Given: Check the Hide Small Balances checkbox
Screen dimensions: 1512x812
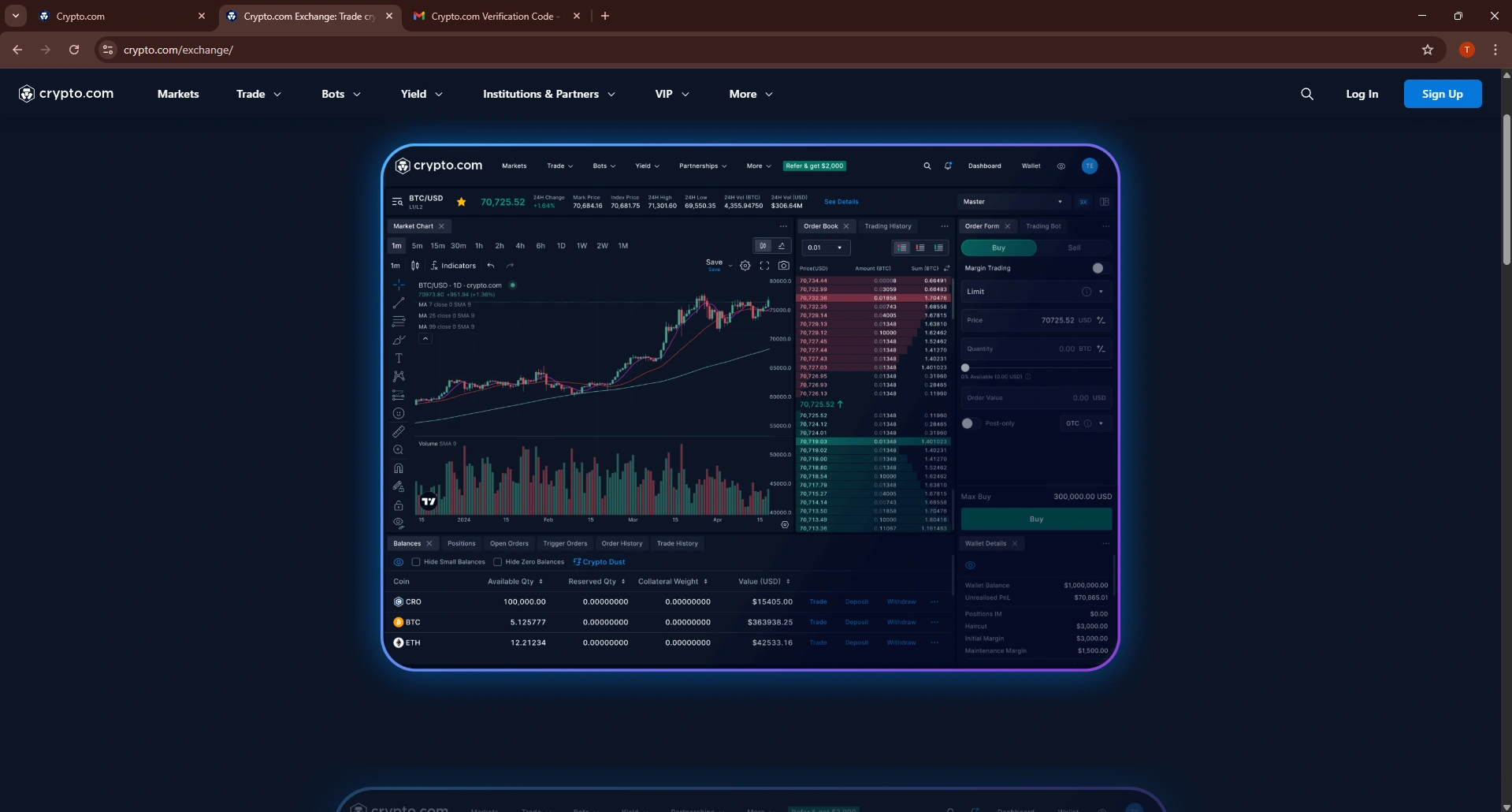Looking at the screenshot, I should tap(416, 561).
